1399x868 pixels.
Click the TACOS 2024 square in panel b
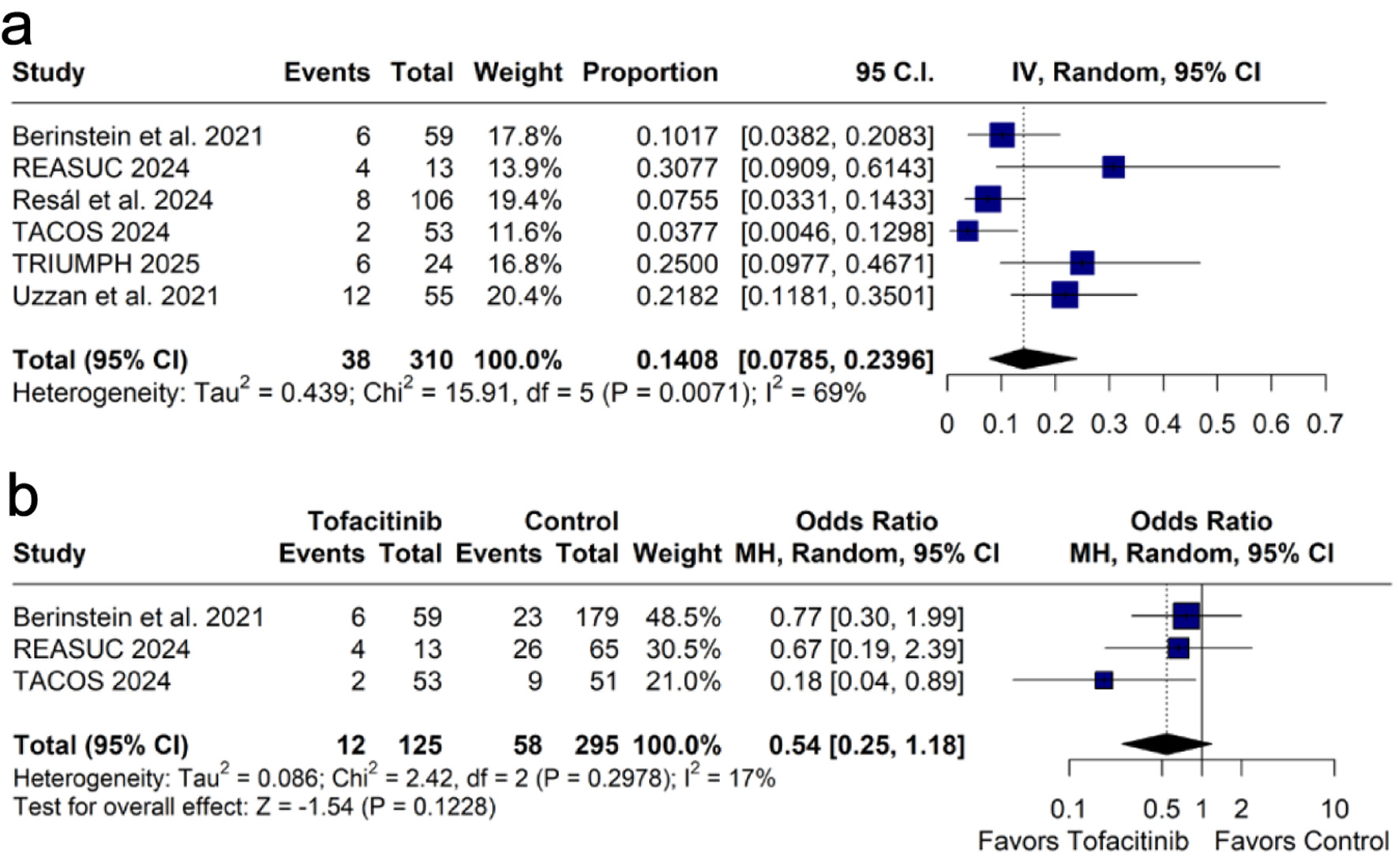coord(1104,680)
